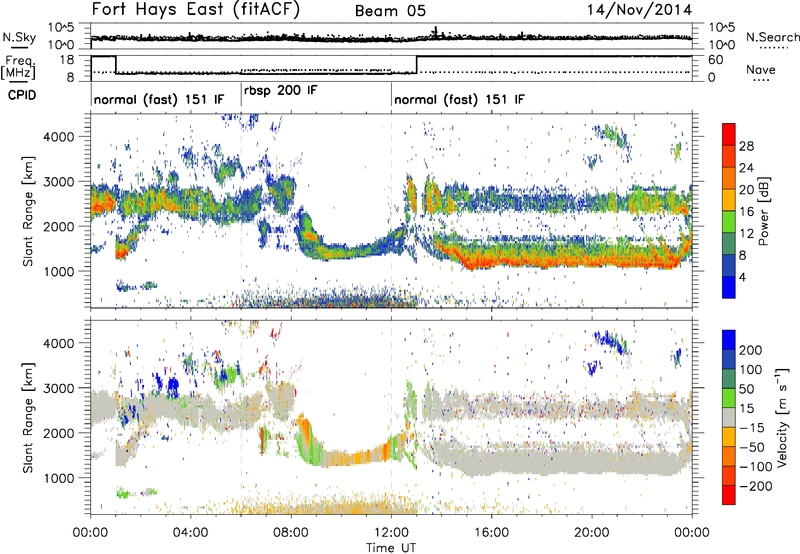The image size is (800, 554).
Task: Click the 'Fort Hays East (fitACF)' title
Action: coord(195,10)
